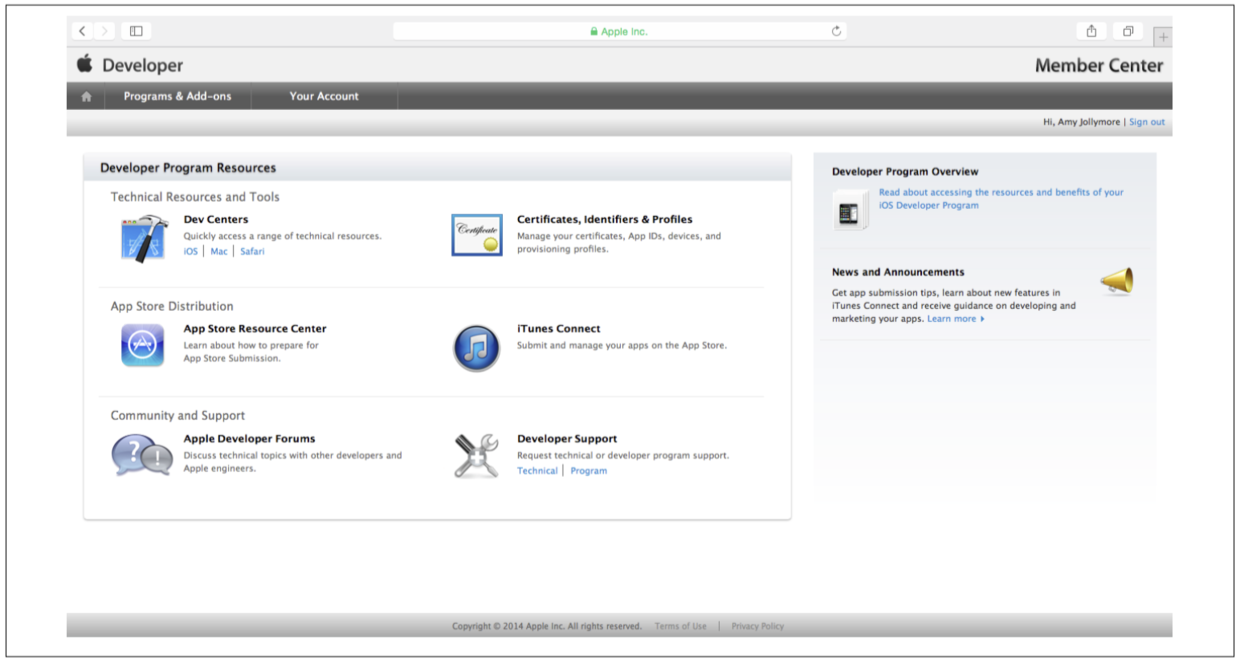Open the Certificates, Identifiers & Profiles icon
Image resolution: width=1240 pixels, height=663 pixels.
tap(476, 235)
